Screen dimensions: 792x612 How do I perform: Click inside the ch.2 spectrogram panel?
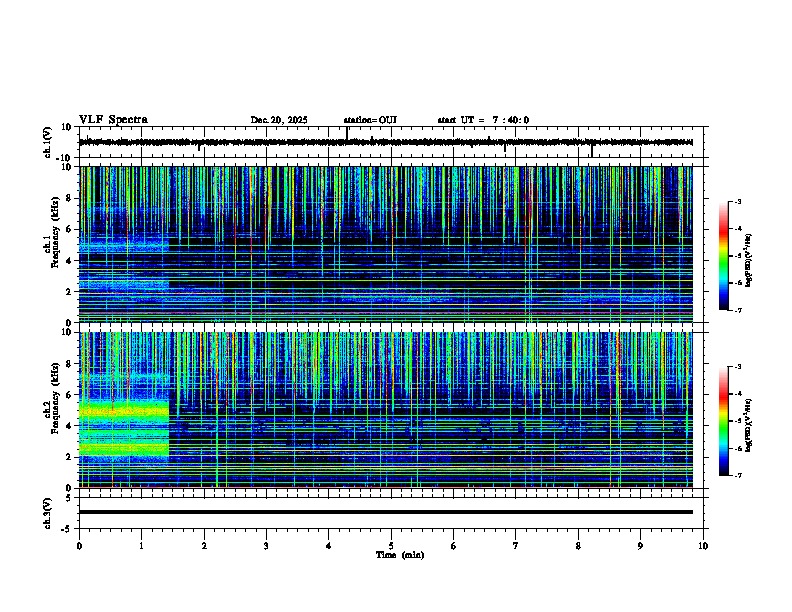tap(386, 410)
